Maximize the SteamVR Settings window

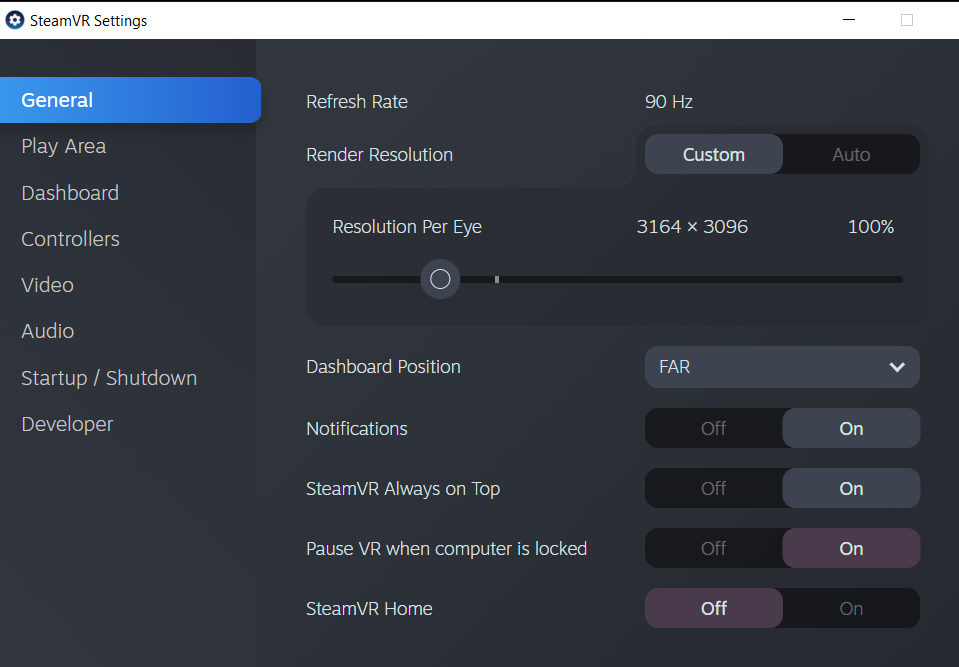pyautogui.click(x=906, y=20)
